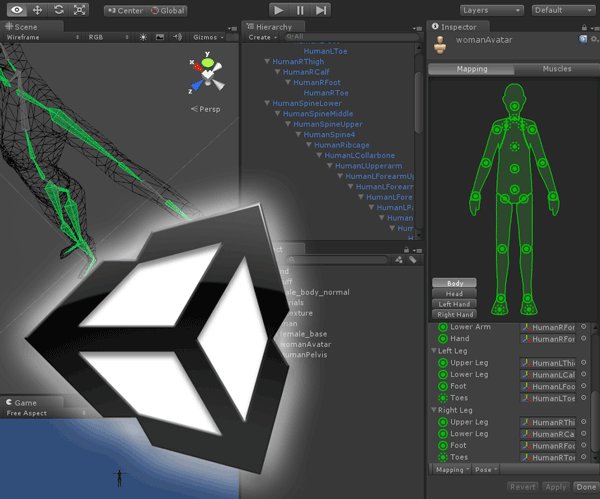Select the Mapping tab in Inspector
This screenshot has height=499, width=600.
[x=472, y=69]
